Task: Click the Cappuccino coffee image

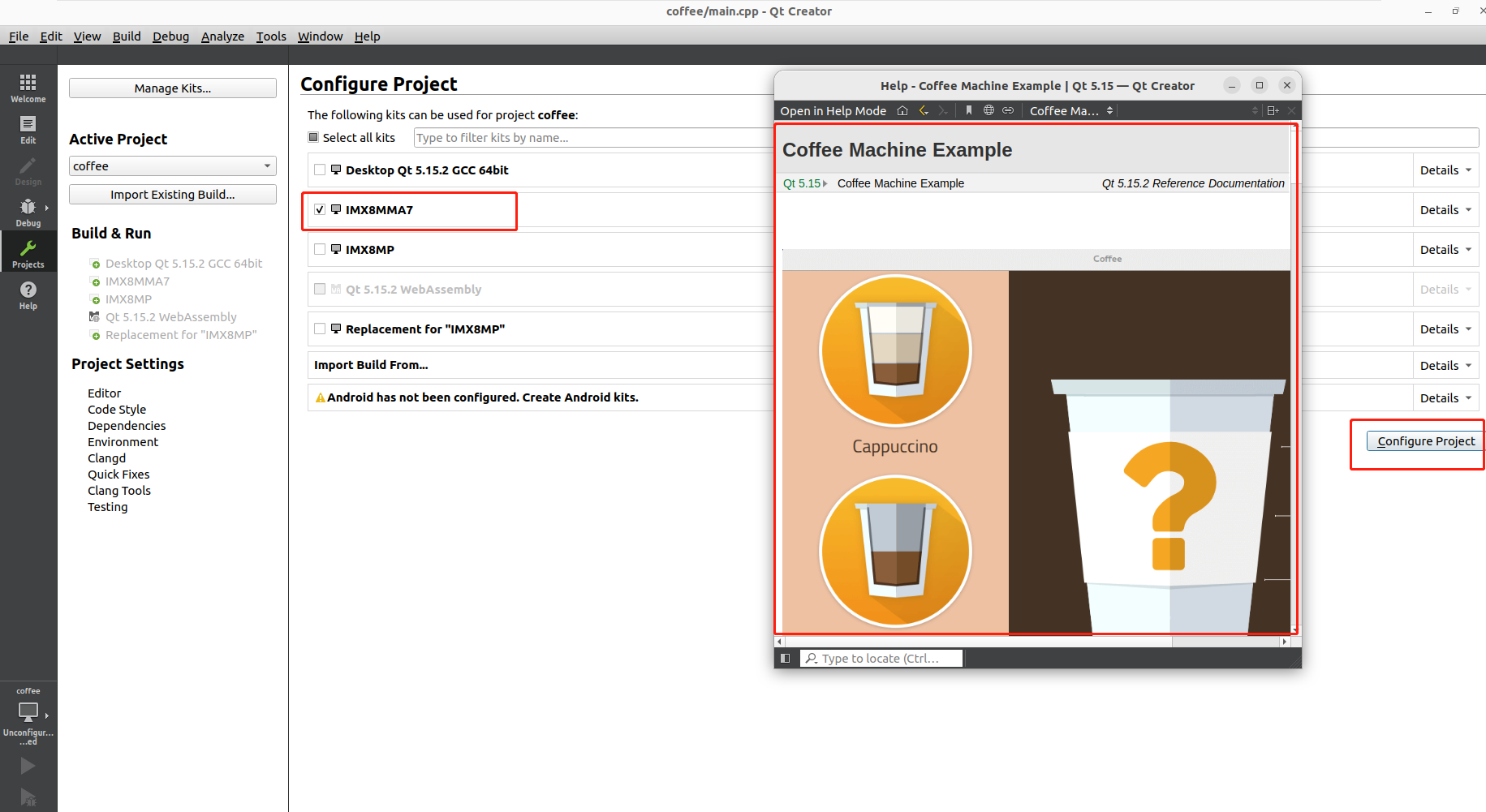Action: click(895, 350)
